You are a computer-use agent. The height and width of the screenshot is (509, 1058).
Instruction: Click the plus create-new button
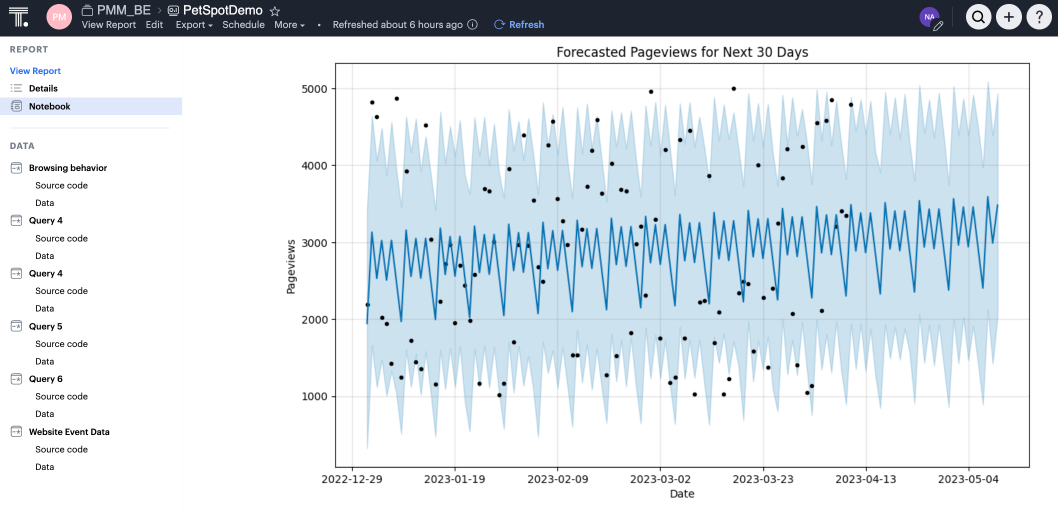1008,16
